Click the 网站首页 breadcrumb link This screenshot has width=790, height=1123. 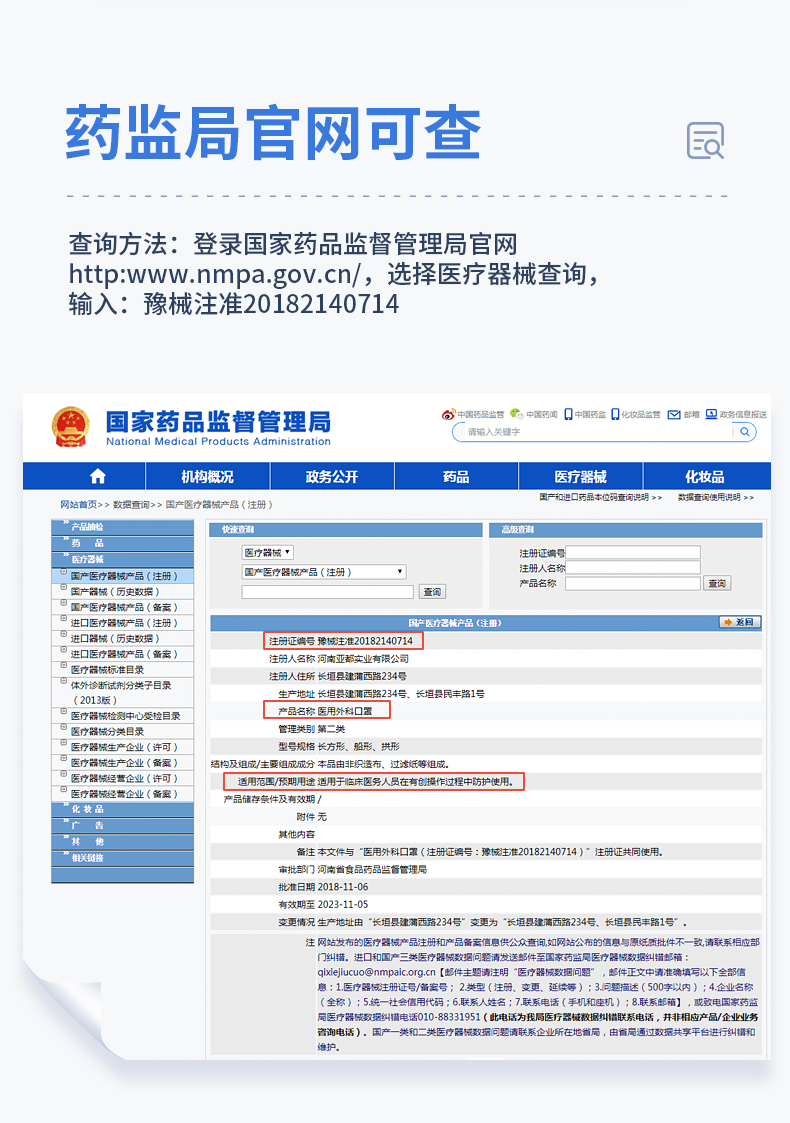click(x=78, y=505)
